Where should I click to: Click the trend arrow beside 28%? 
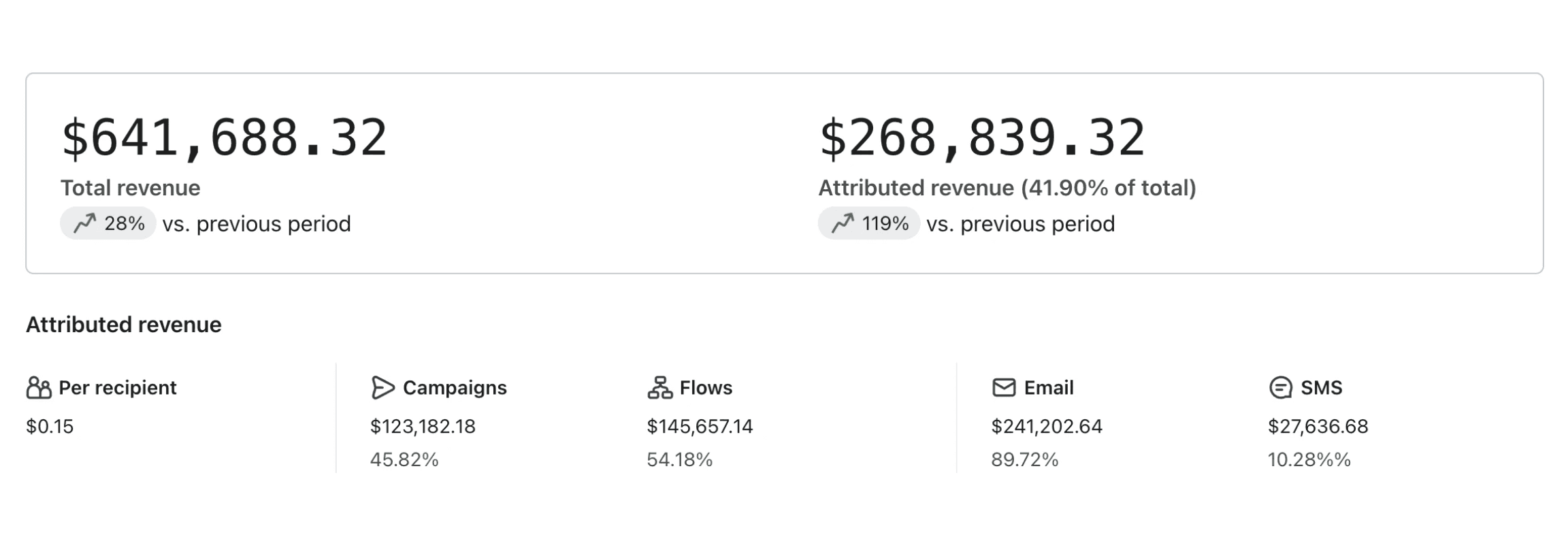(85, 223)
